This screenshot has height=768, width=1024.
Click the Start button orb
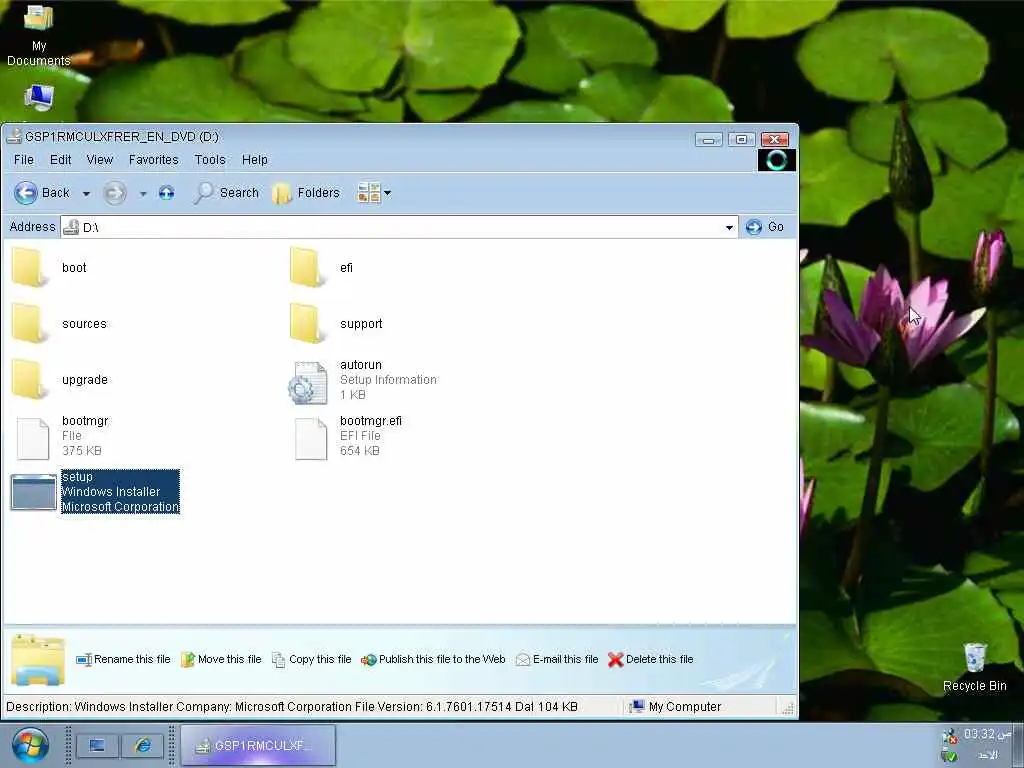pos(29,744)
